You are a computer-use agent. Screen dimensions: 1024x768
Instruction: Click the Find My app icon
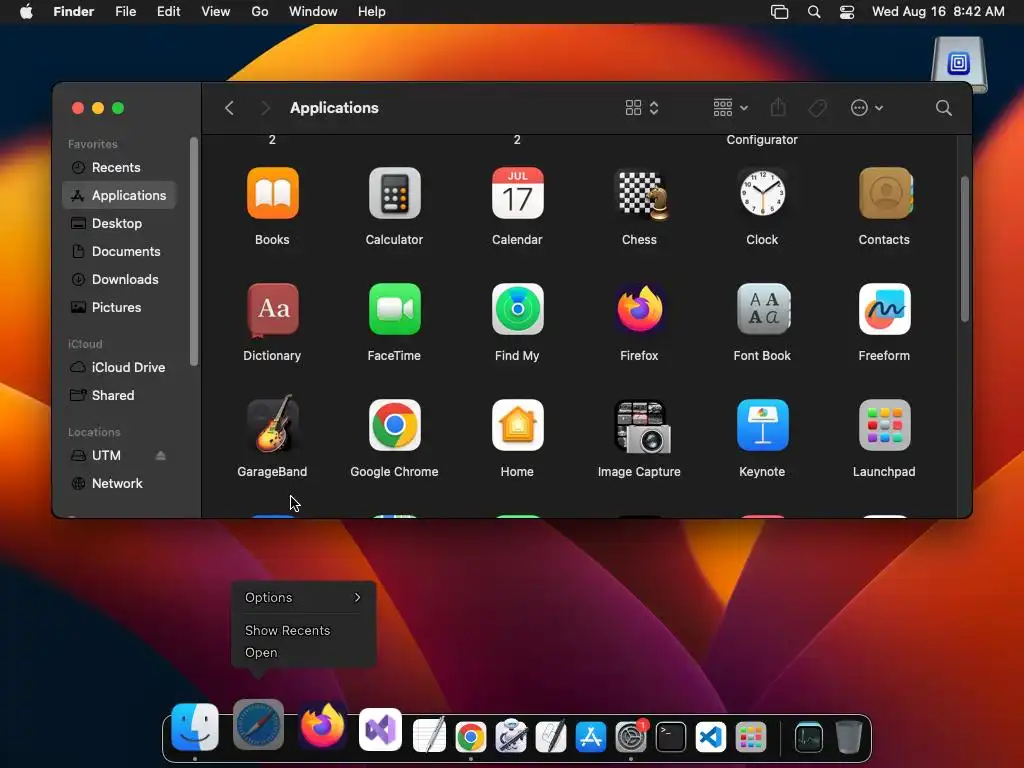(517, 309)
